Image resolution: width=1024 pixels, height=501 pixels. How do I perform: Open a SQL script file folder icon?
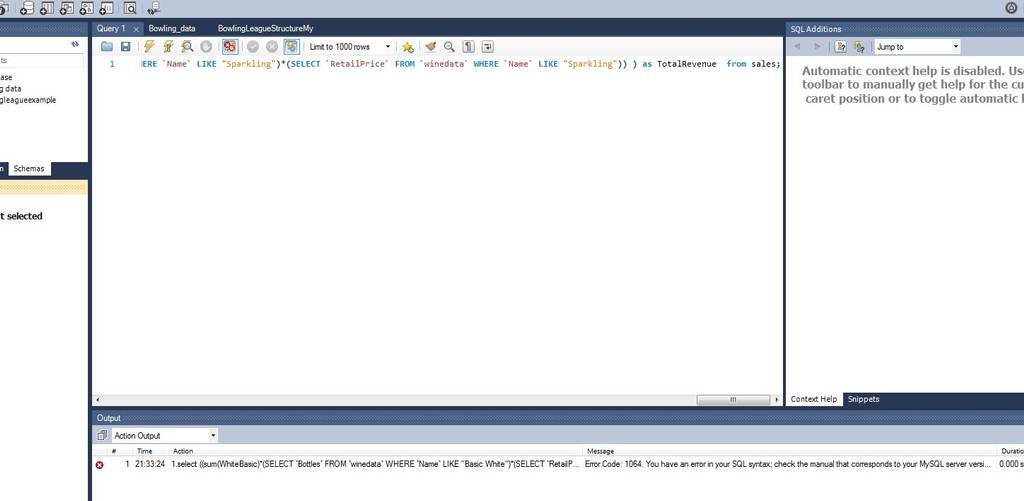coord(106,47)
